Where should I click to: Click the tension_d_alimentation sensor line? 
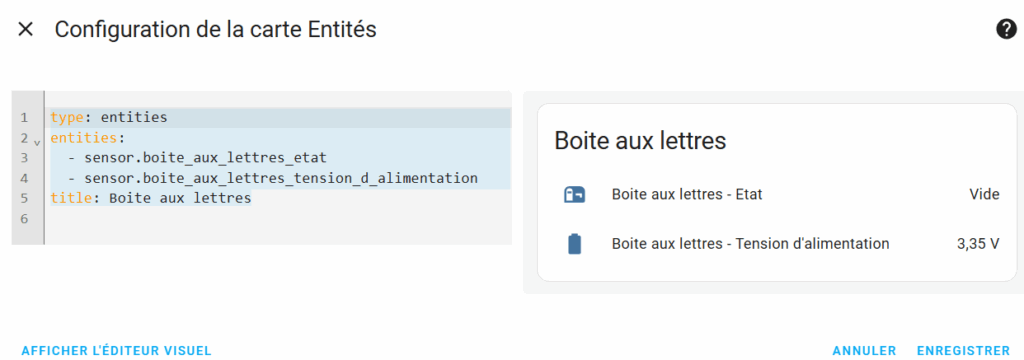pos(281,178)
